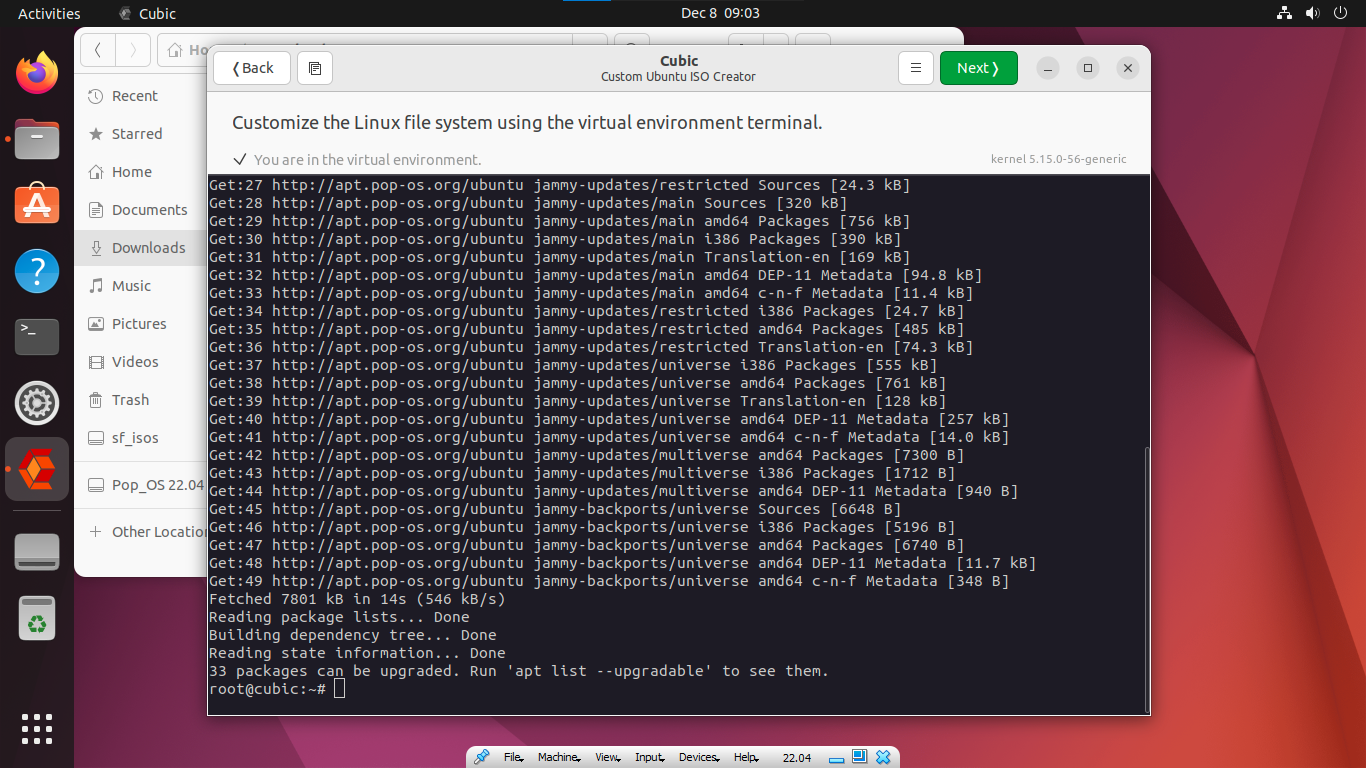Open Music in the Files sidebar
This screenshot has width=1366, height=768.
click(131, 286)
